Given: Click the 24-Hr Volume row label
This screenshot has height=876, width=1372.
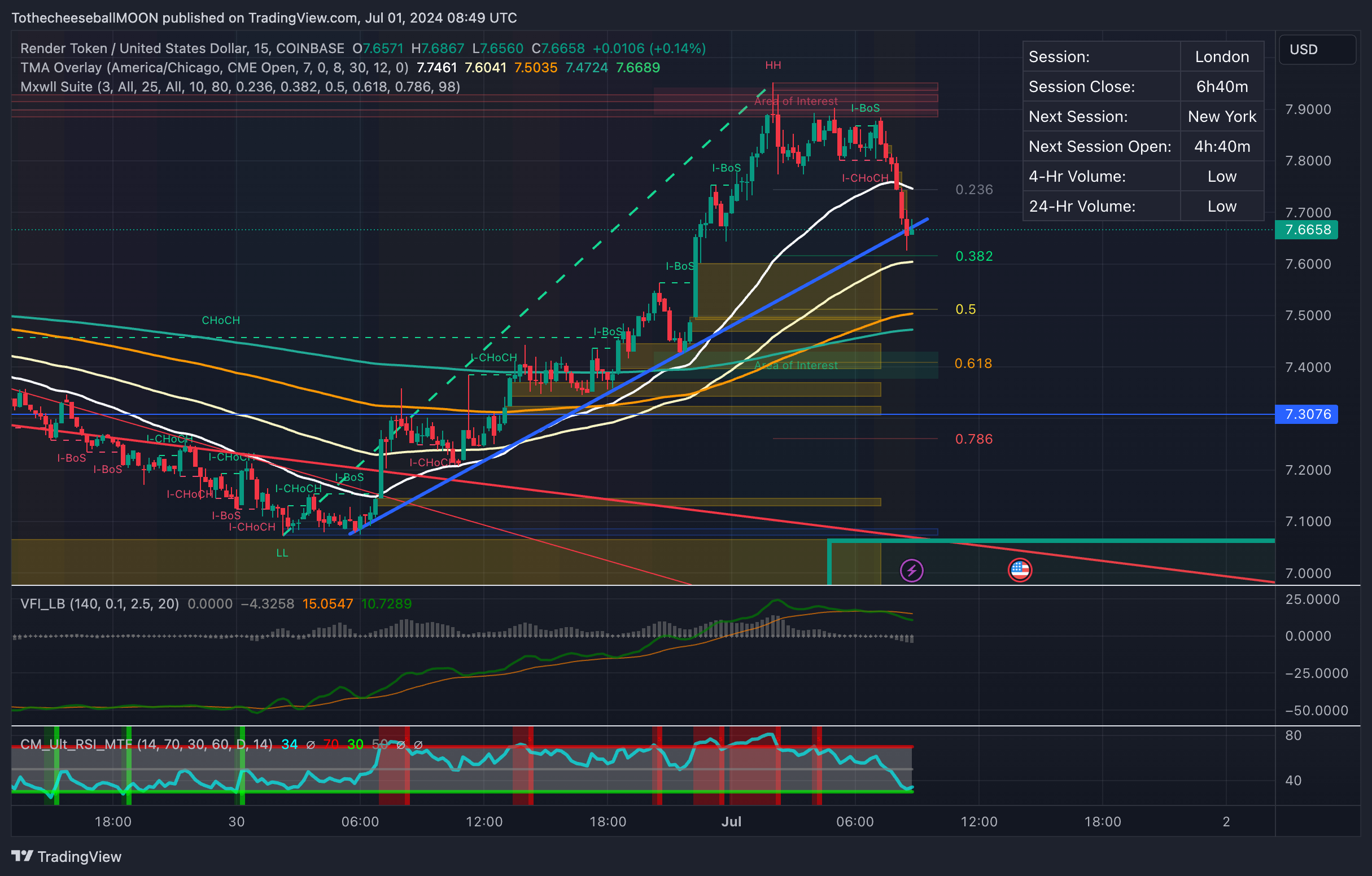Looking at the screenshot, I should click(1082, 206).
